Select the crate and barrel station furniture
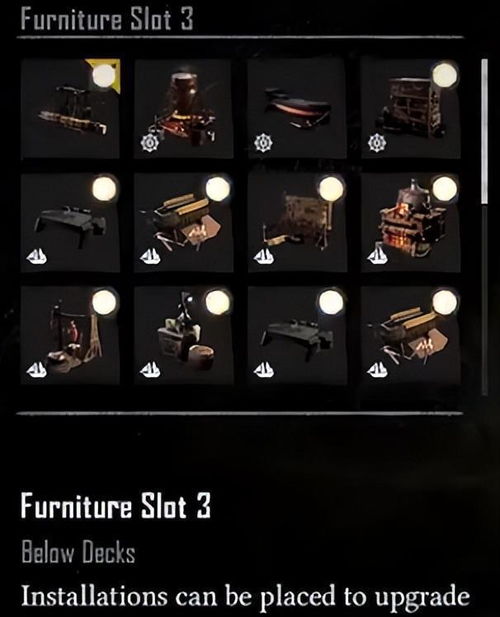This screenshot has width=500, height=617. pyautogui.click(x=184, y=335)
